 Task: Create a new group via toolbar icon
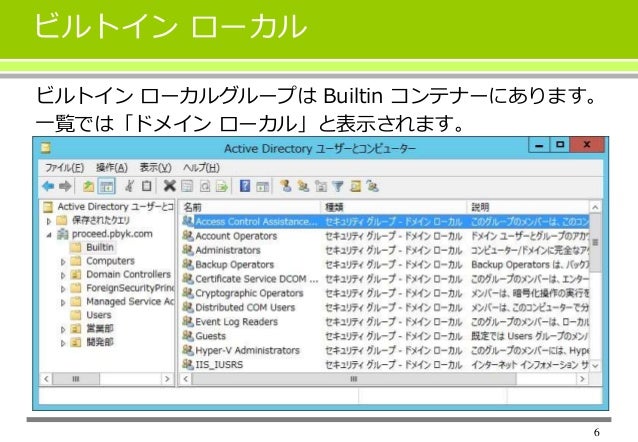[303, 186]
